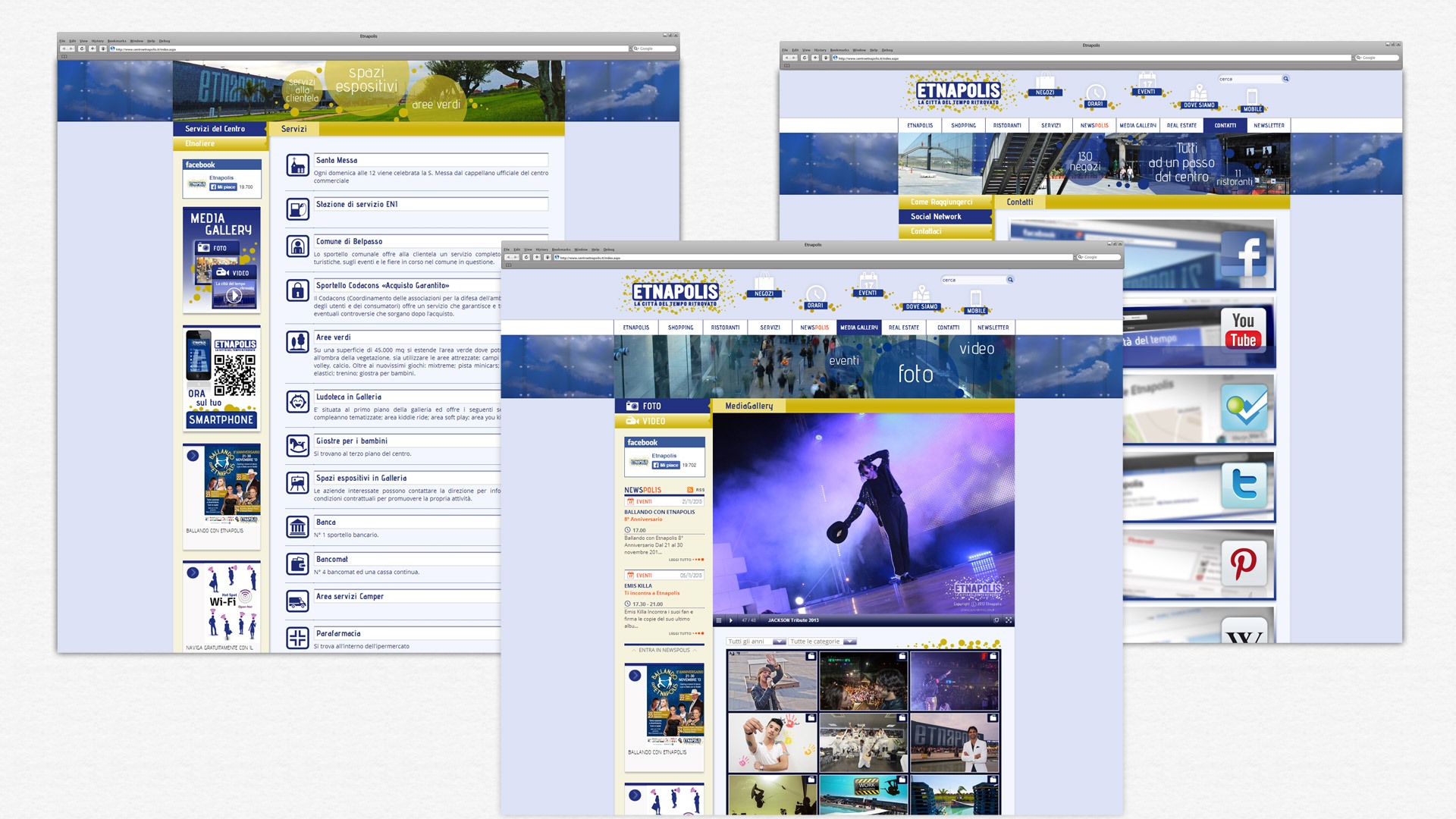1456x819 pixels.
Task: Open Social Network item in right window
Action: click(x=946, y=217)
